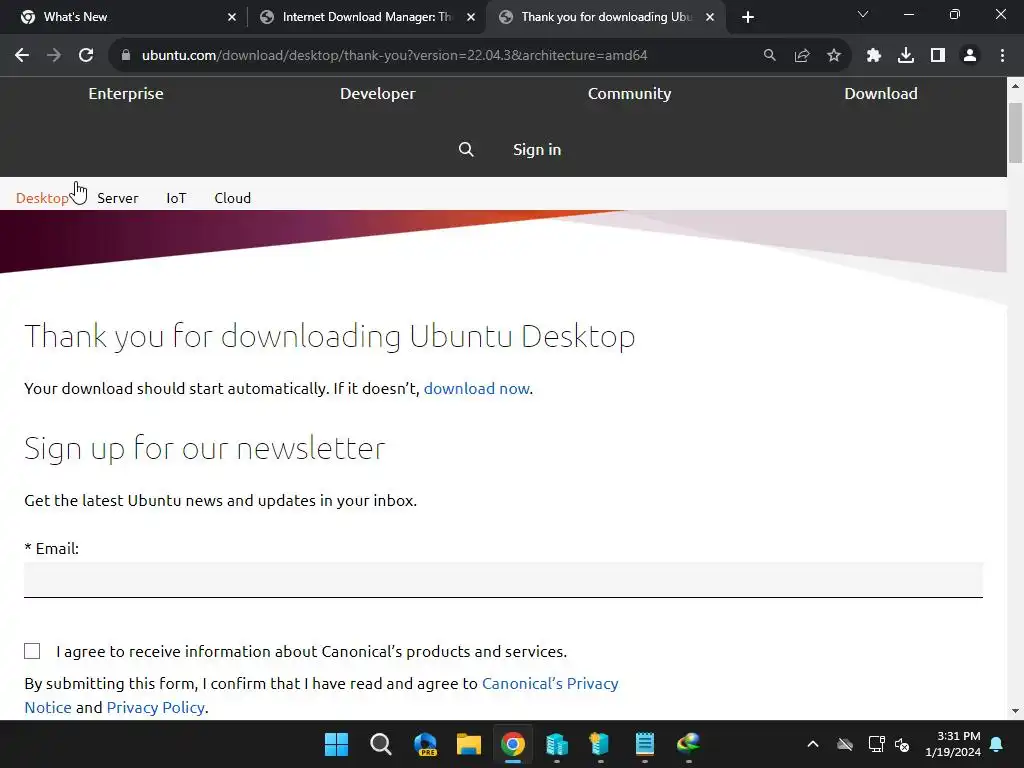Viewport: 1024px width, 768px height.
Task: Show Chrome downloads tray
Action: (x=906, y=56)
